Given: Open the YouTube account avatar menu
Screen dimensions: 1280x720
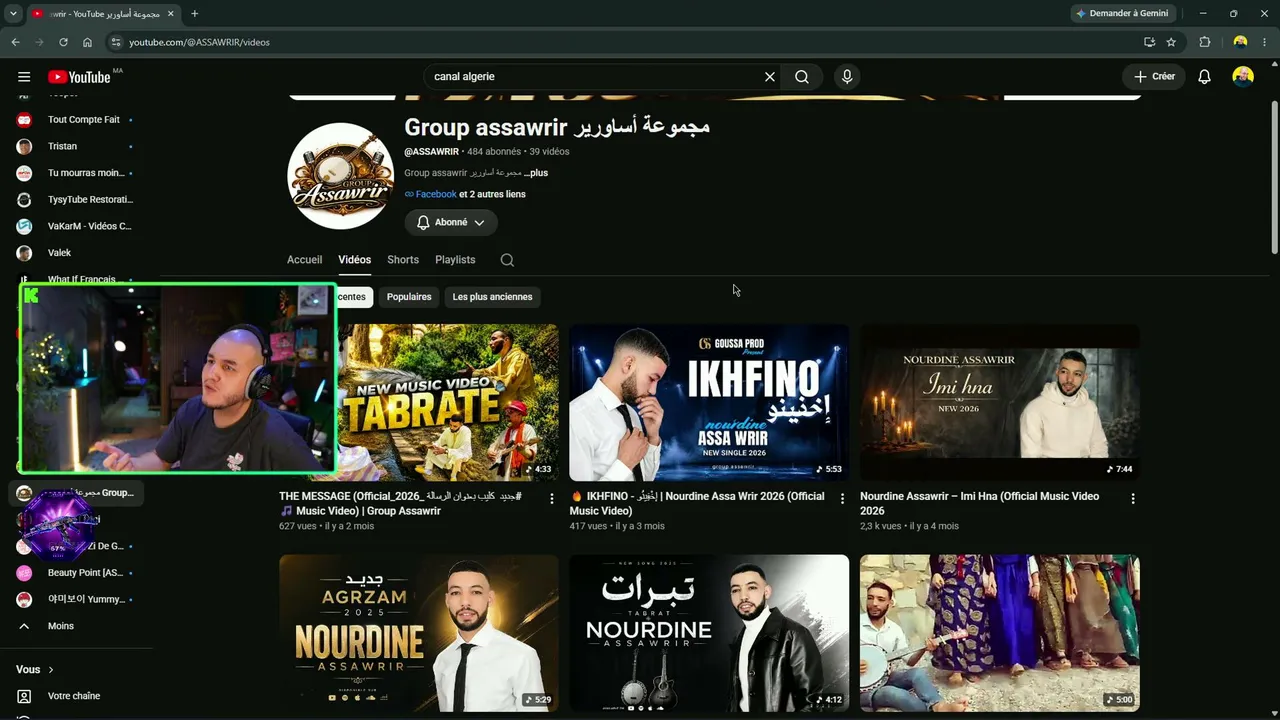Looking at the screenshot, I should (x=1243, y=77).
